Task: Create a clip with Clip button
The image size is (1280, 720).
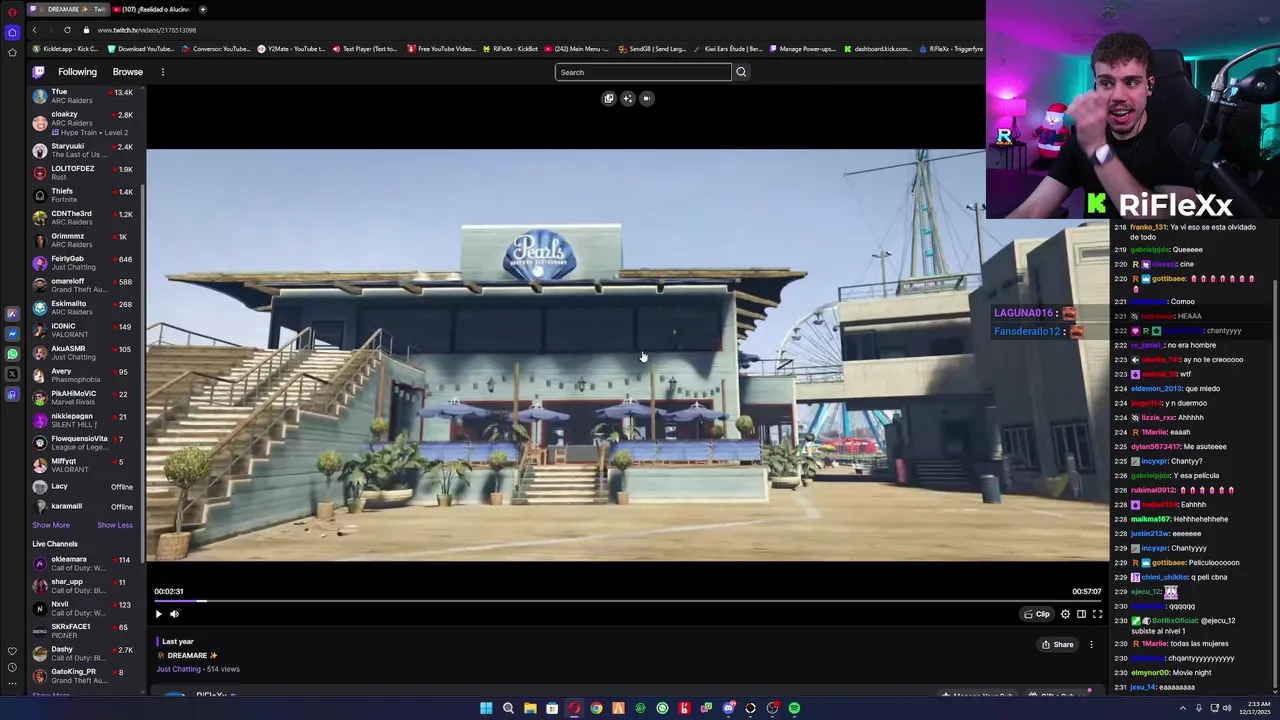Action: pyautogui.click(x=1037, y=614)
